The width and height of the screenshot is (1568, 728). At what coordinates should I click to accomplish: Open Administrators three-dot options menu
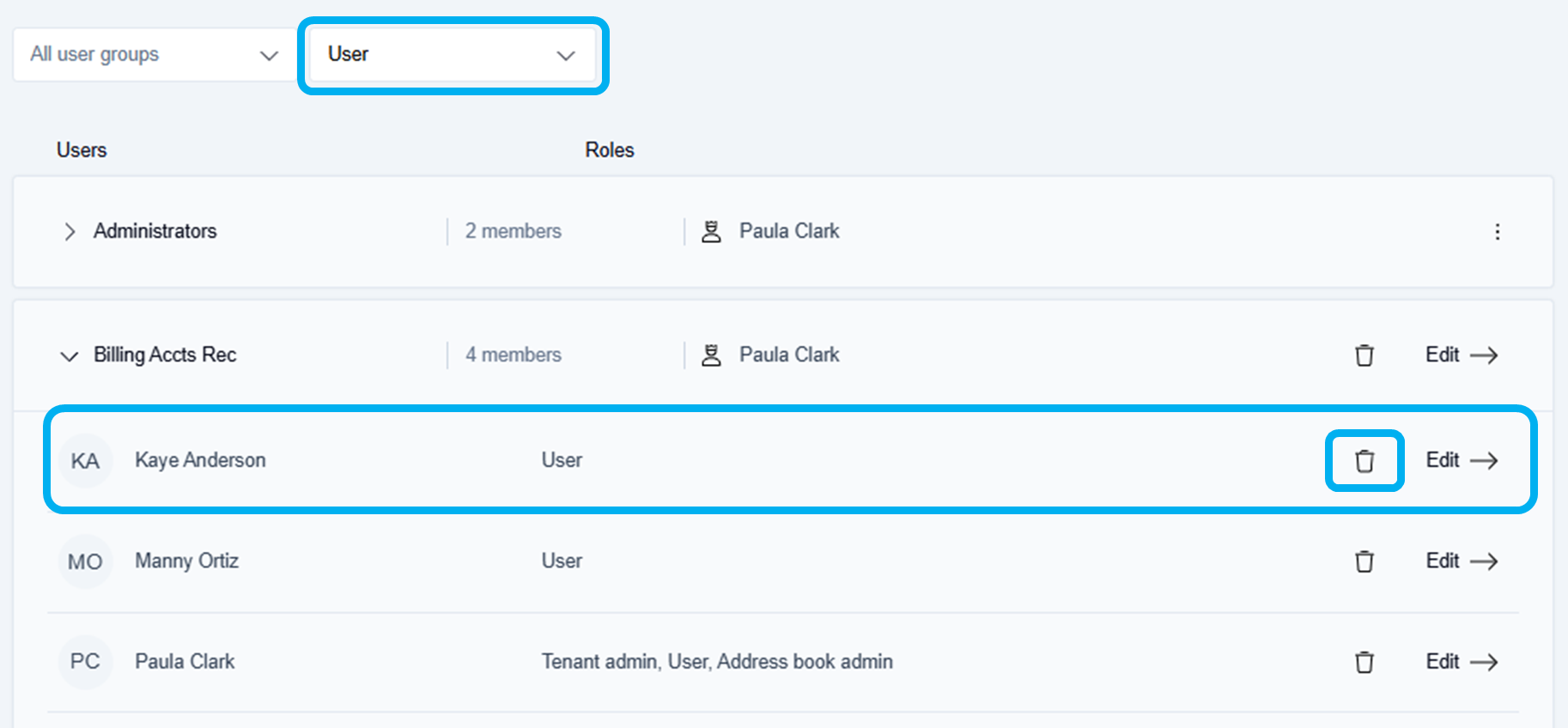pyautogui.click(x=1497, y=232)
